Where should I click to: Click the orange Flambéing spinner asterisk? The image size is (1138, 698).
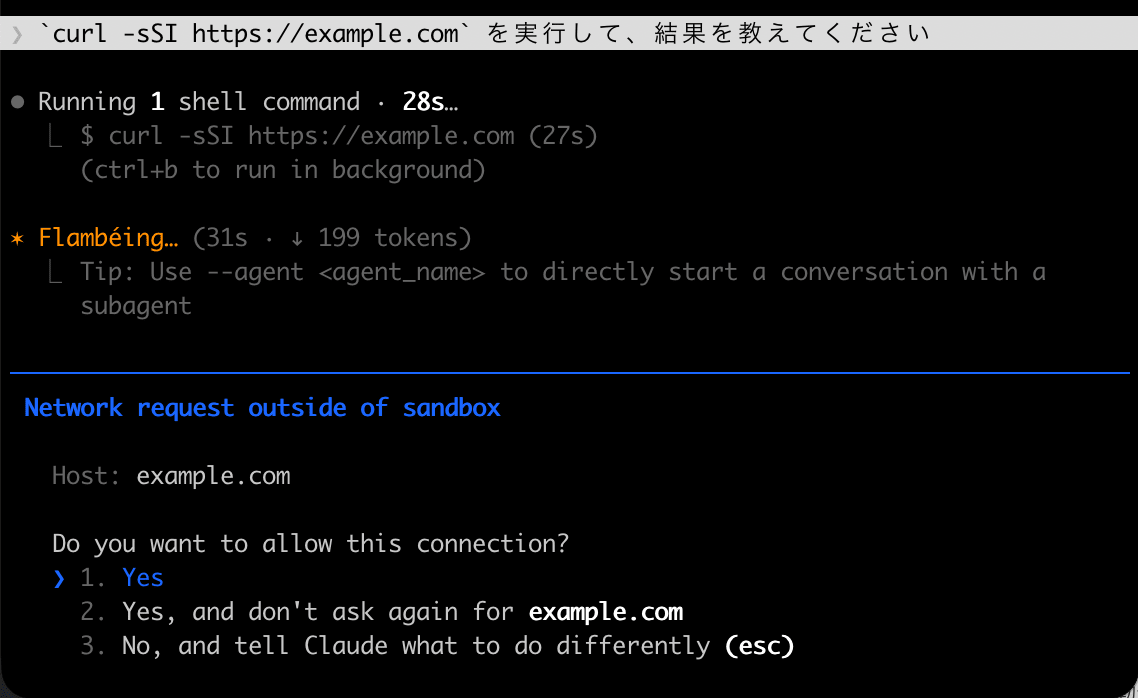tap(17, 238)
